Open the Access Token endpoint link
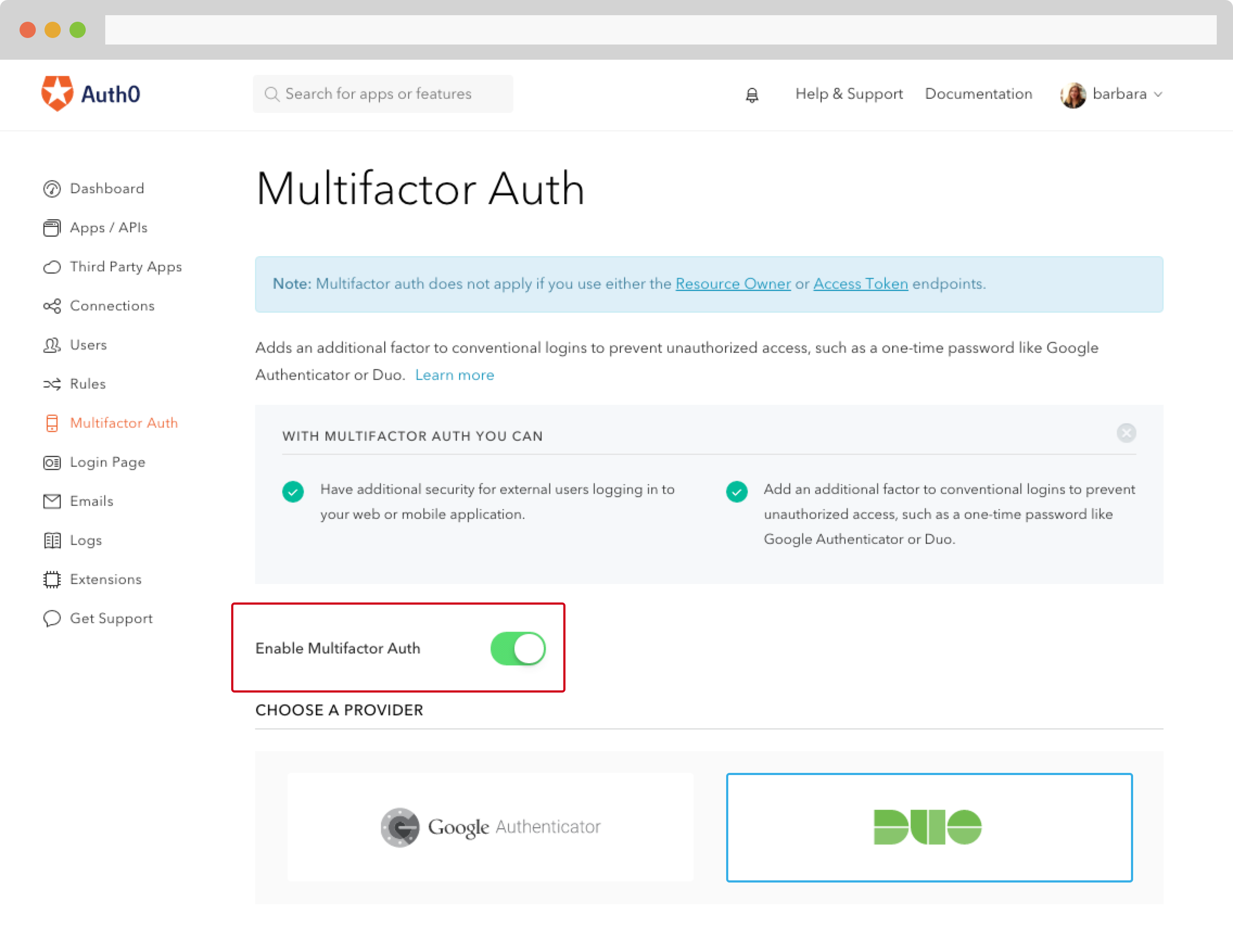 click(x=860, y=283)
